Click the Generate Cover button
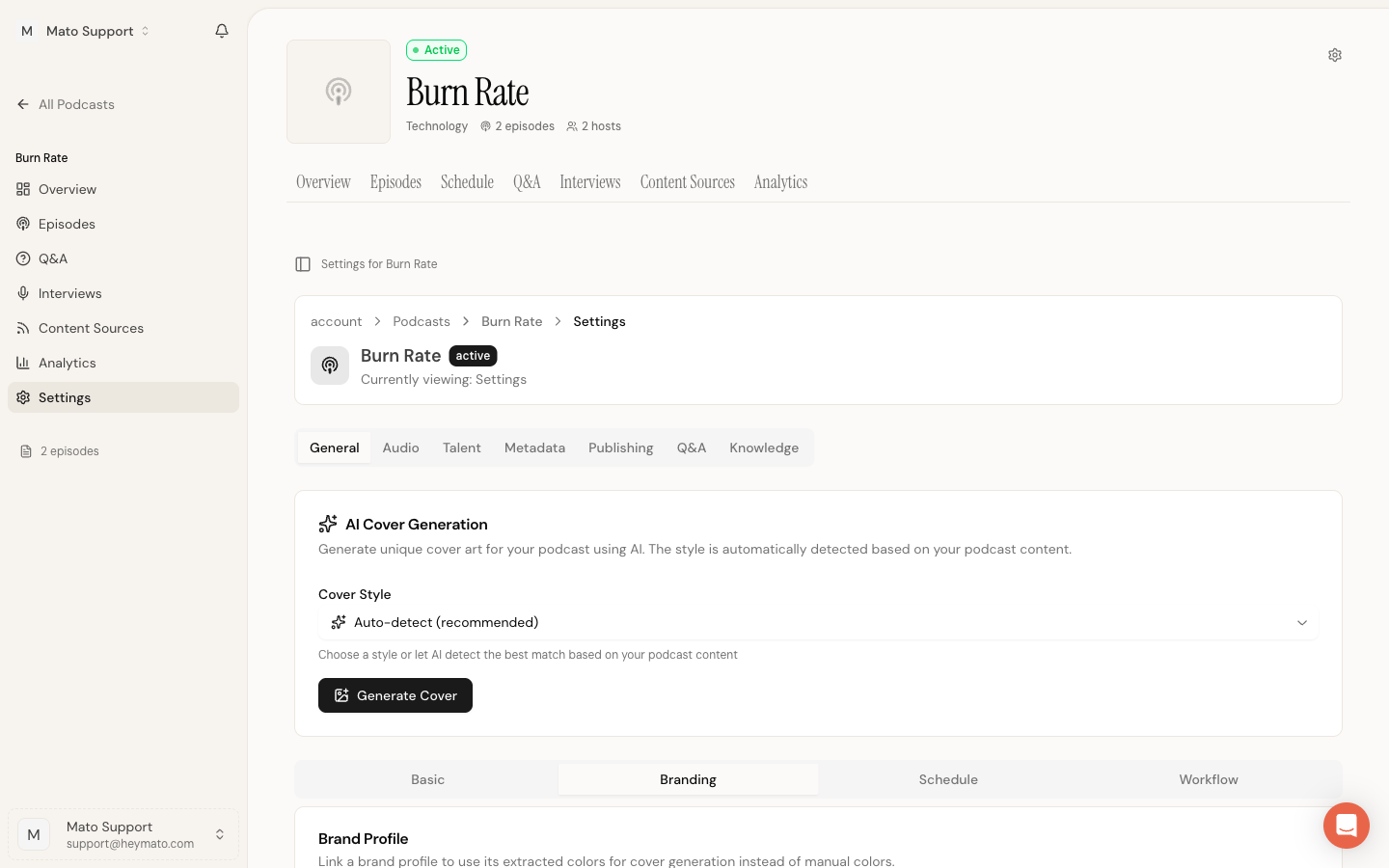The height and width of the screenshot is (868, 1389). click(x=395, y=695)
